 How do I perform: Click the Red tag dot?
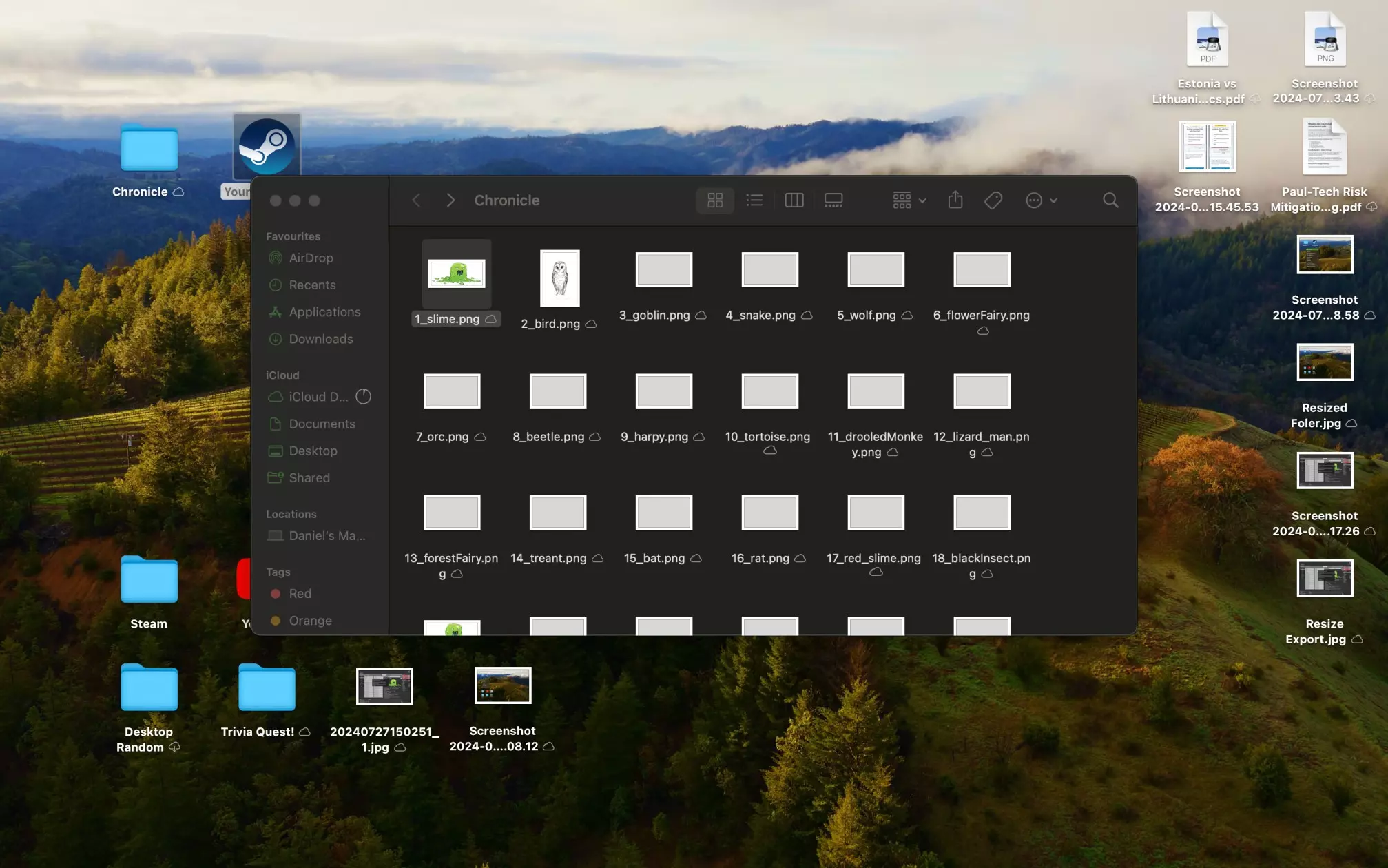(x=276, y=594)
